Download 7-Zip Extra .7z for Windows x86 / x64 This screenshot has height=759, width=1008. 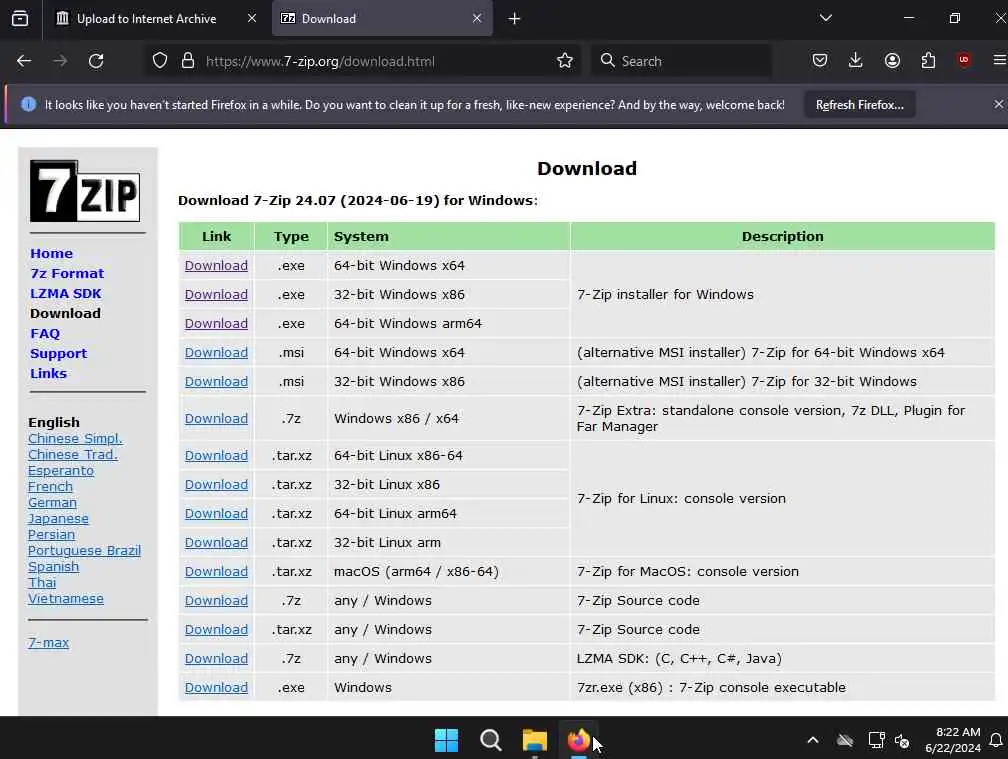coord(216,418)
